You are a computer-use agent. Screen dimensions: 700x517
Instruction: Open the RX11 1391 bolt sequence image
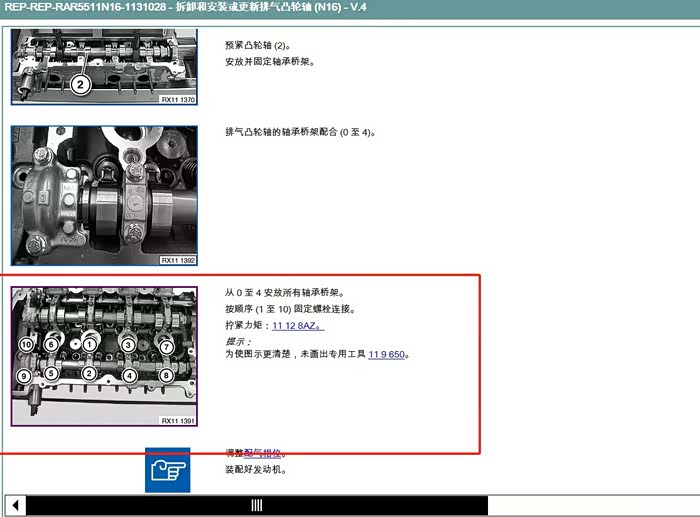tap(104, 356)
